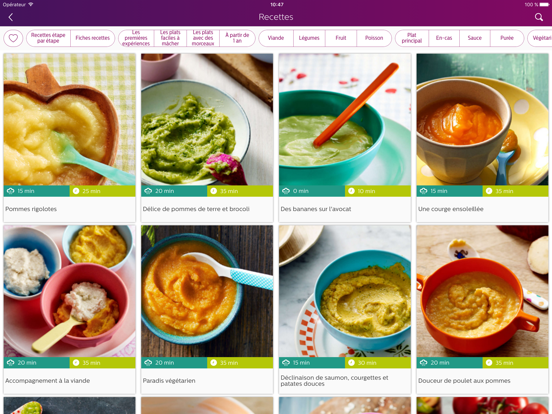Select Recettes étape par étape filter

[48, 38]
